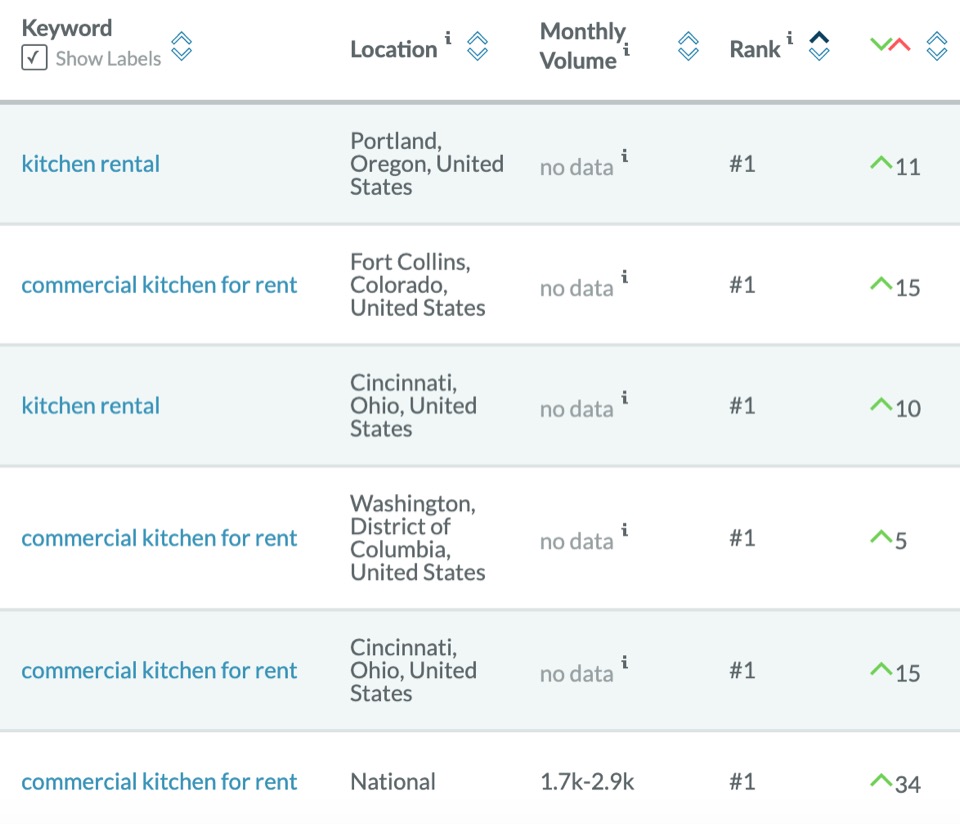
Task: Click no data text in Washington row
Action: tap(576, 541)
